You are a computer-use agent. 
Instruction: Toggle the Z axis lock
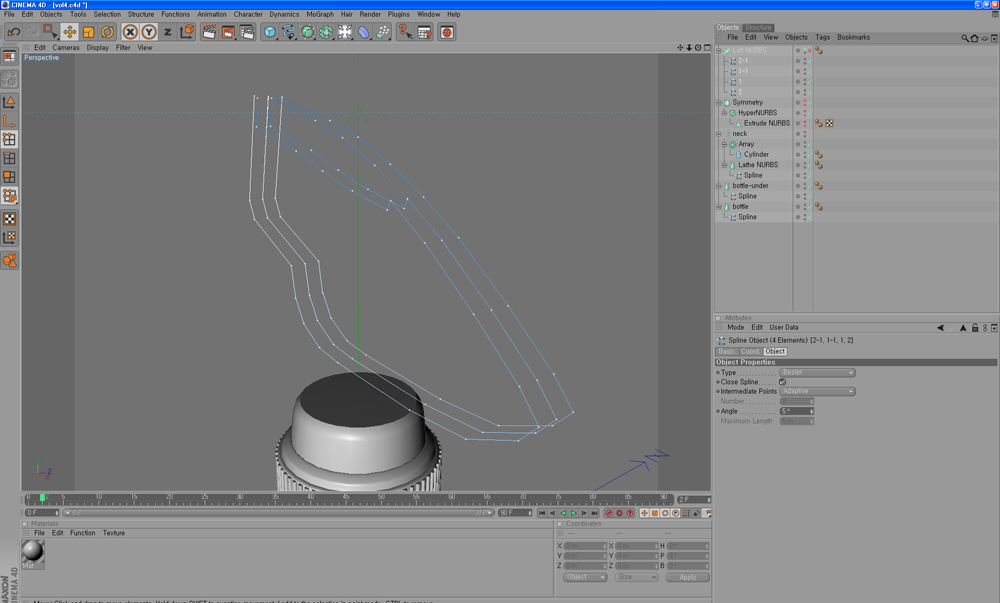168,32
